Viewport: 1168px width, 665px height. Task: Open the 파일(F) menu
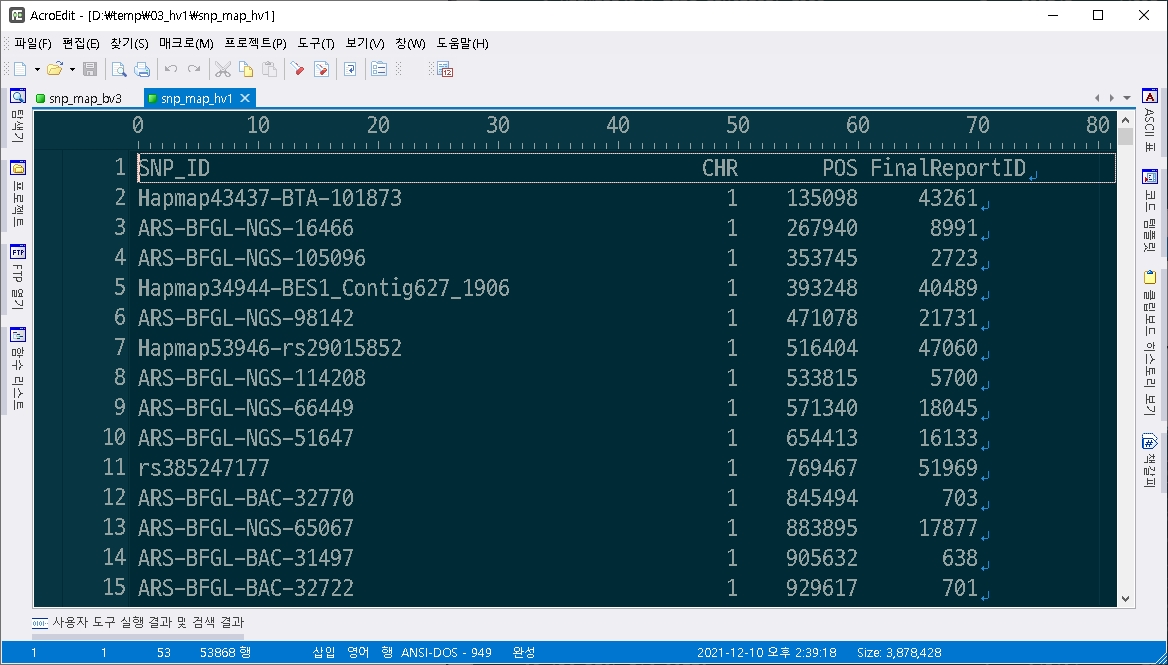point(33,43)
